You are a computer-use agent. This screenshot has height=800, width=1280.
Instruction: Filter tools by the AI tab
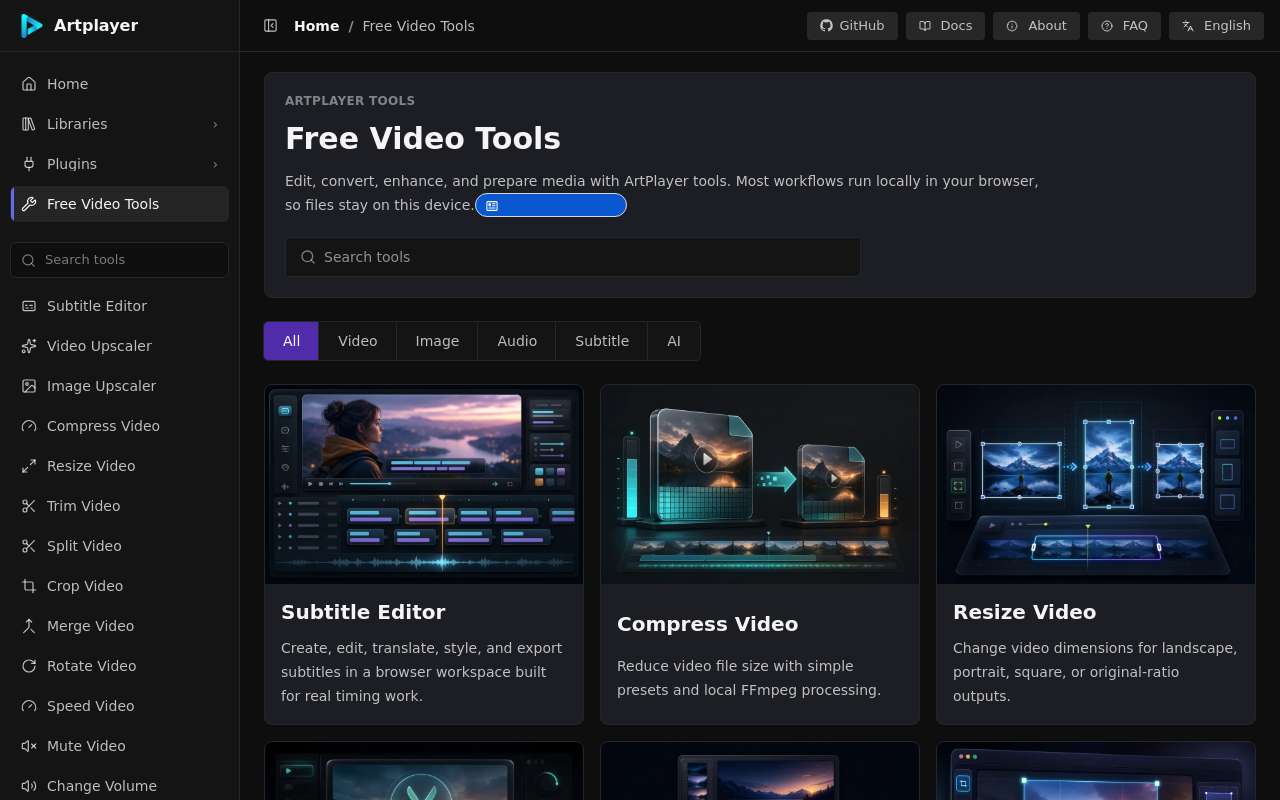(674, 341)
